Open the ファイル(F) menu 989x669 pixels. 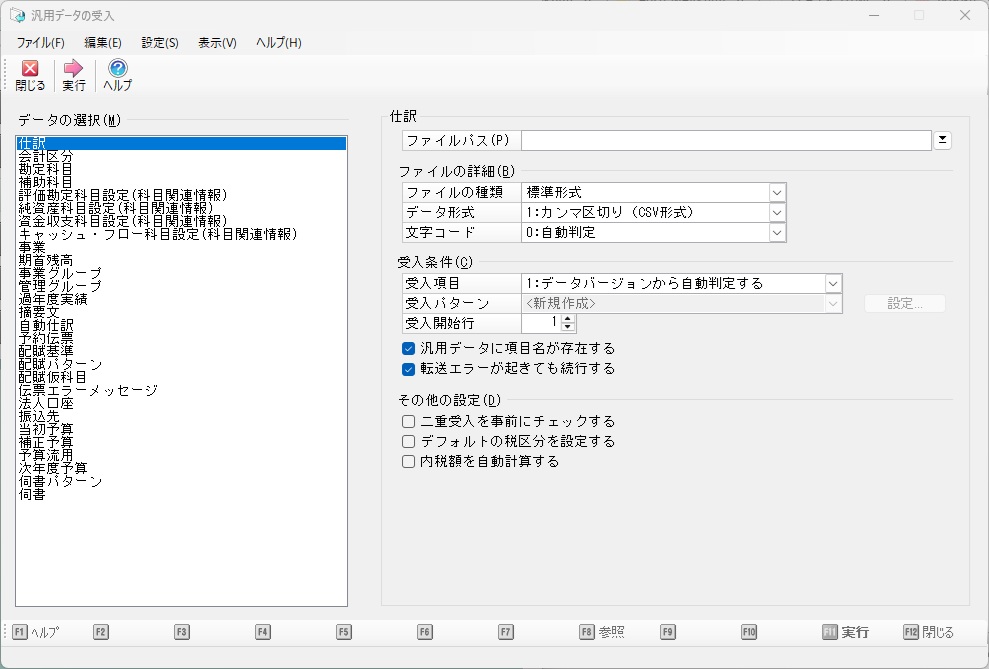[40, 43]
